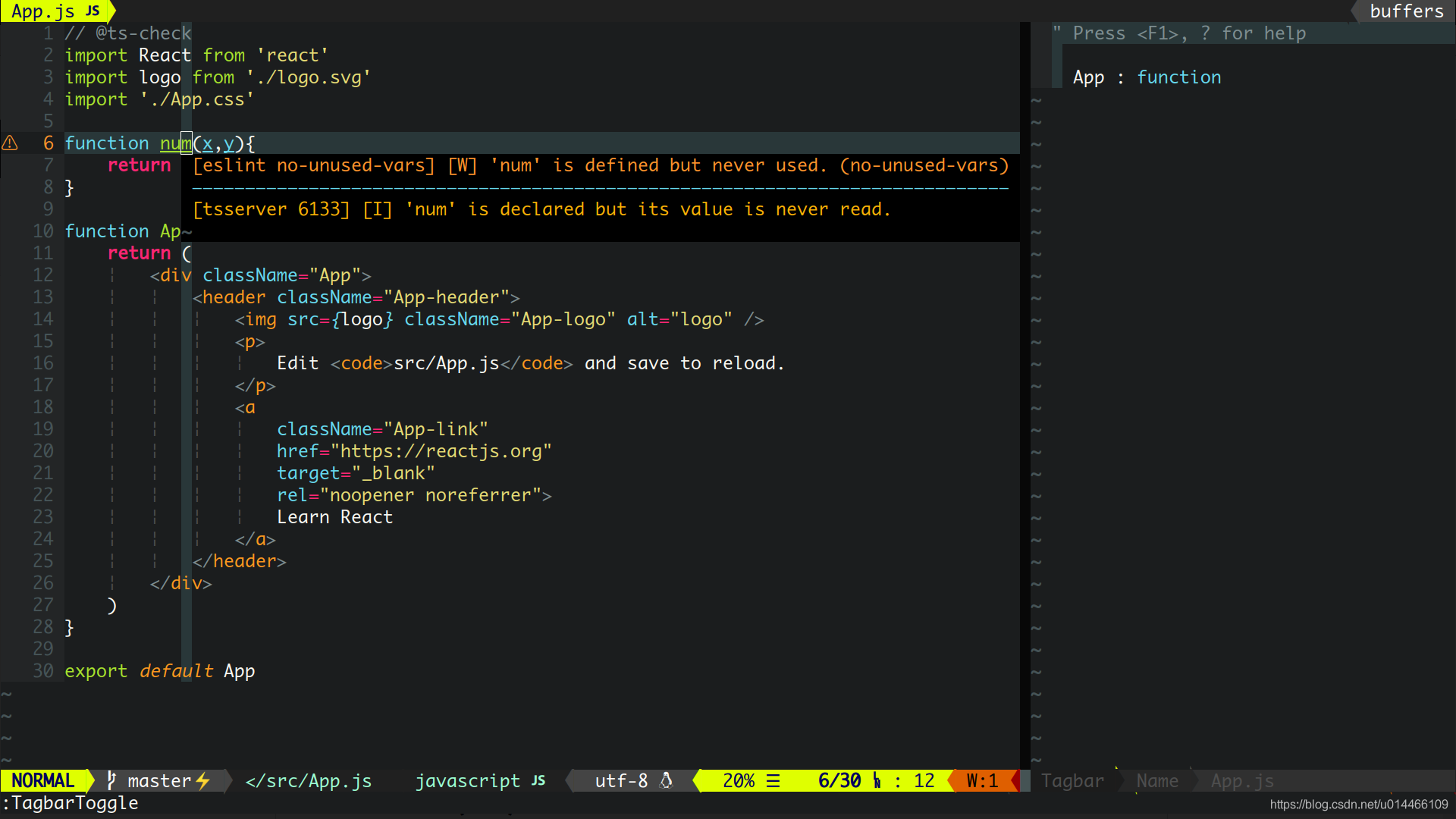Click the hamburger lines icon after 20%
Viewport: 1456px width, 819px height.
[773, 780]
